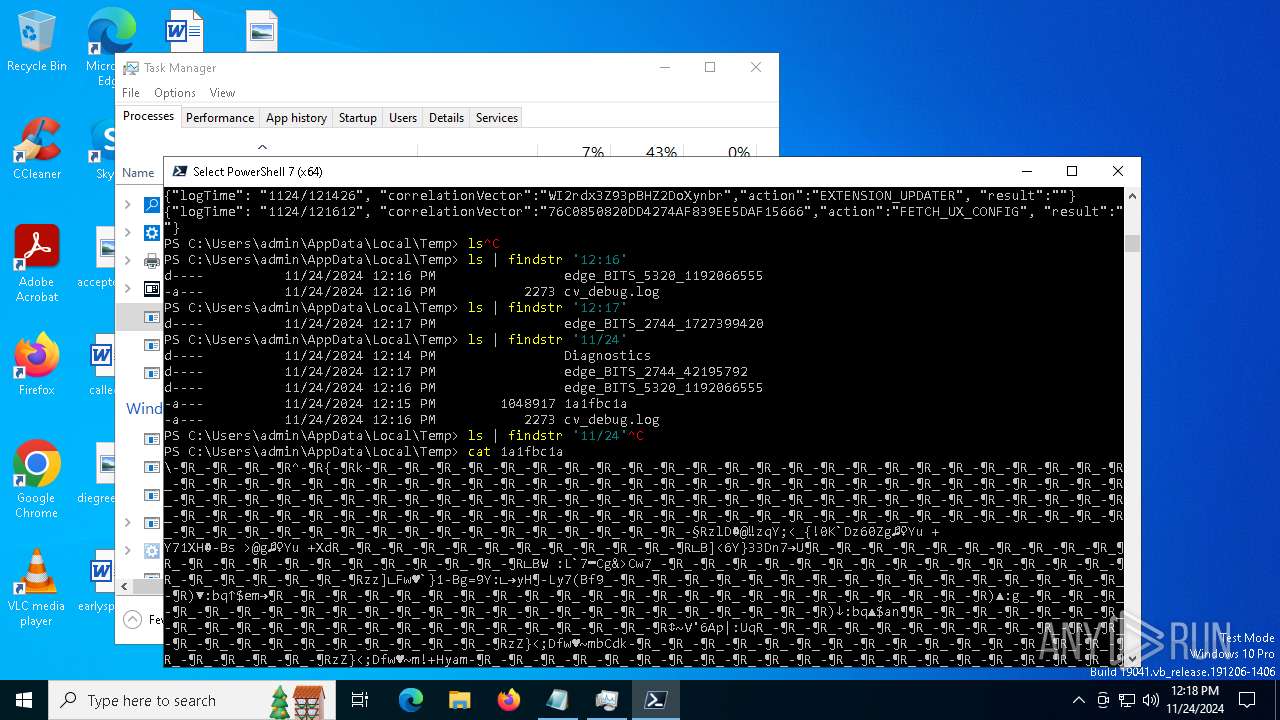Open Adobe Acrobat desktop shortcut
The height and width of the screenshot is (720, 1280).
(36, 264)
